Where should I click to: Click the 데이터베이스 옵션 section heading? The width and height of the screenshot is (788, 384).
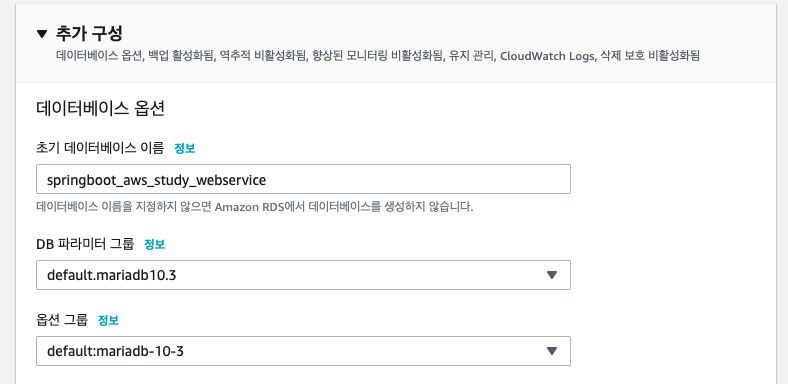101,109
